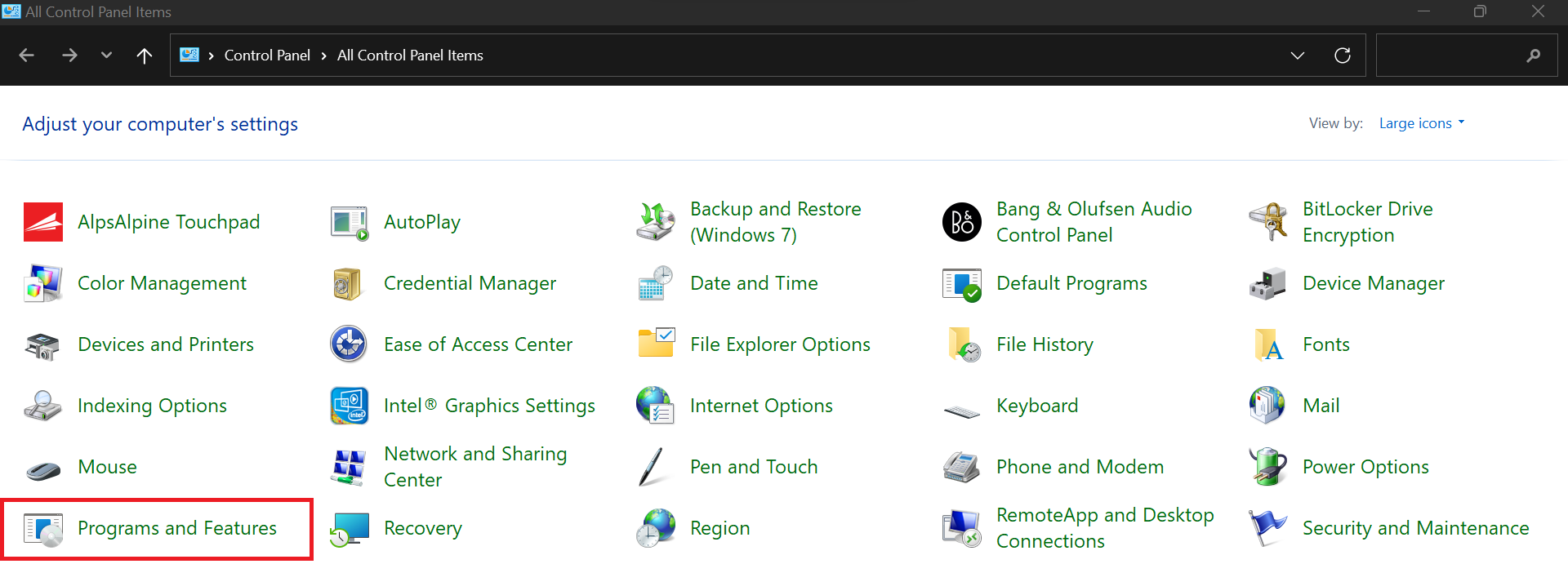This screenshot has width=1568, height=564.
Task: Open the RemoteApp and Desktop Connections icon
Action: coord(962,529)
